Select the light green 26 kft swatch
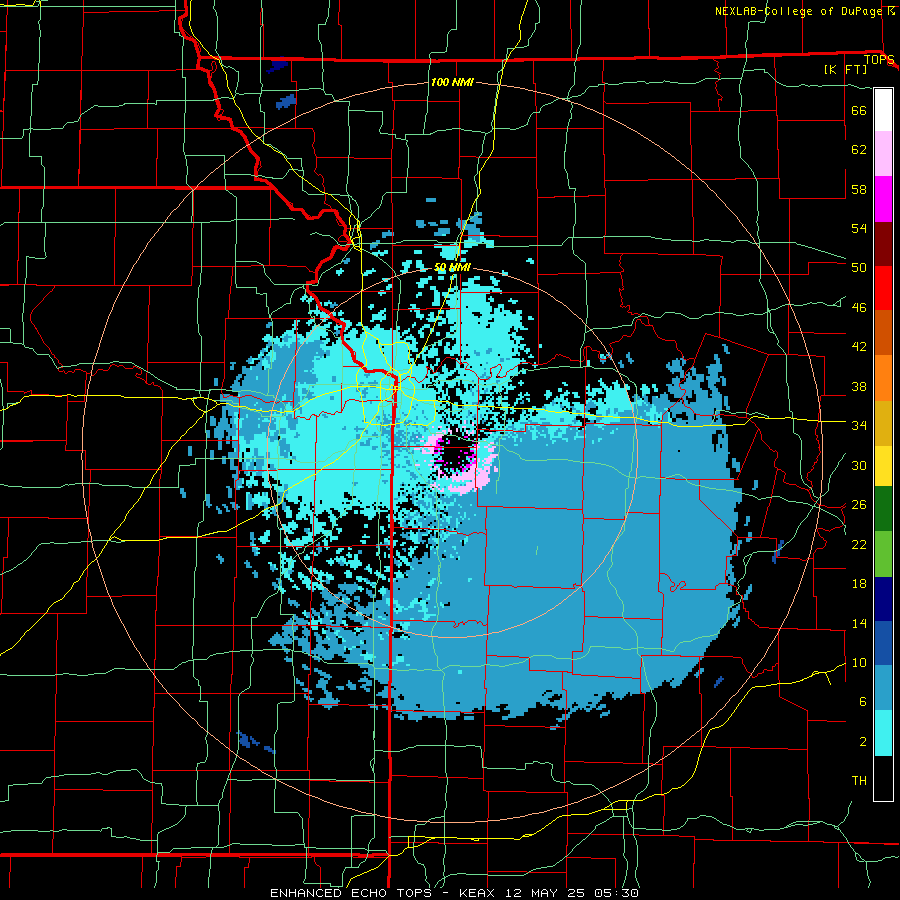This screenshot has height=900, width=900. pyautogui.click(x=883, y=554)
